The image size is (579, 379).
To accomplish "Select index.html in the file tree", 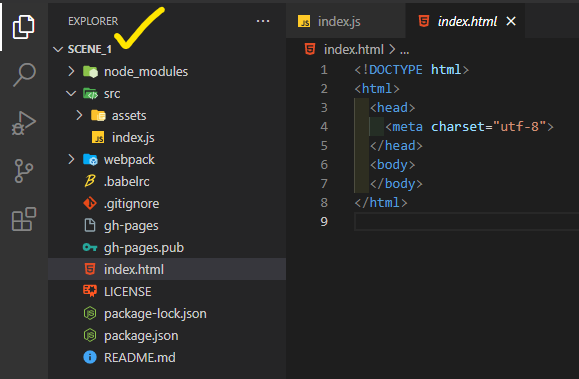I will [x=167, y=269].
